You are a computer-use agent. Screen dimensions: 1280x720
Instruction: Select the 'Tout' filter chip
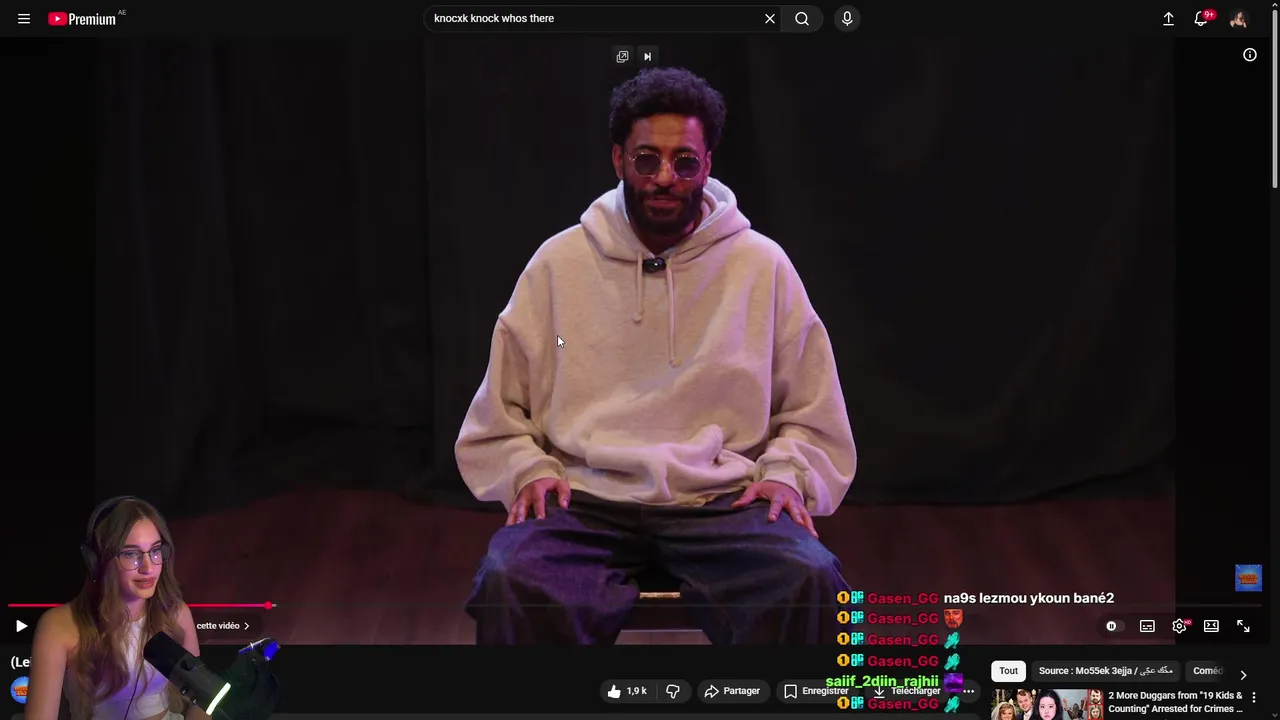tap(1008, 671)
